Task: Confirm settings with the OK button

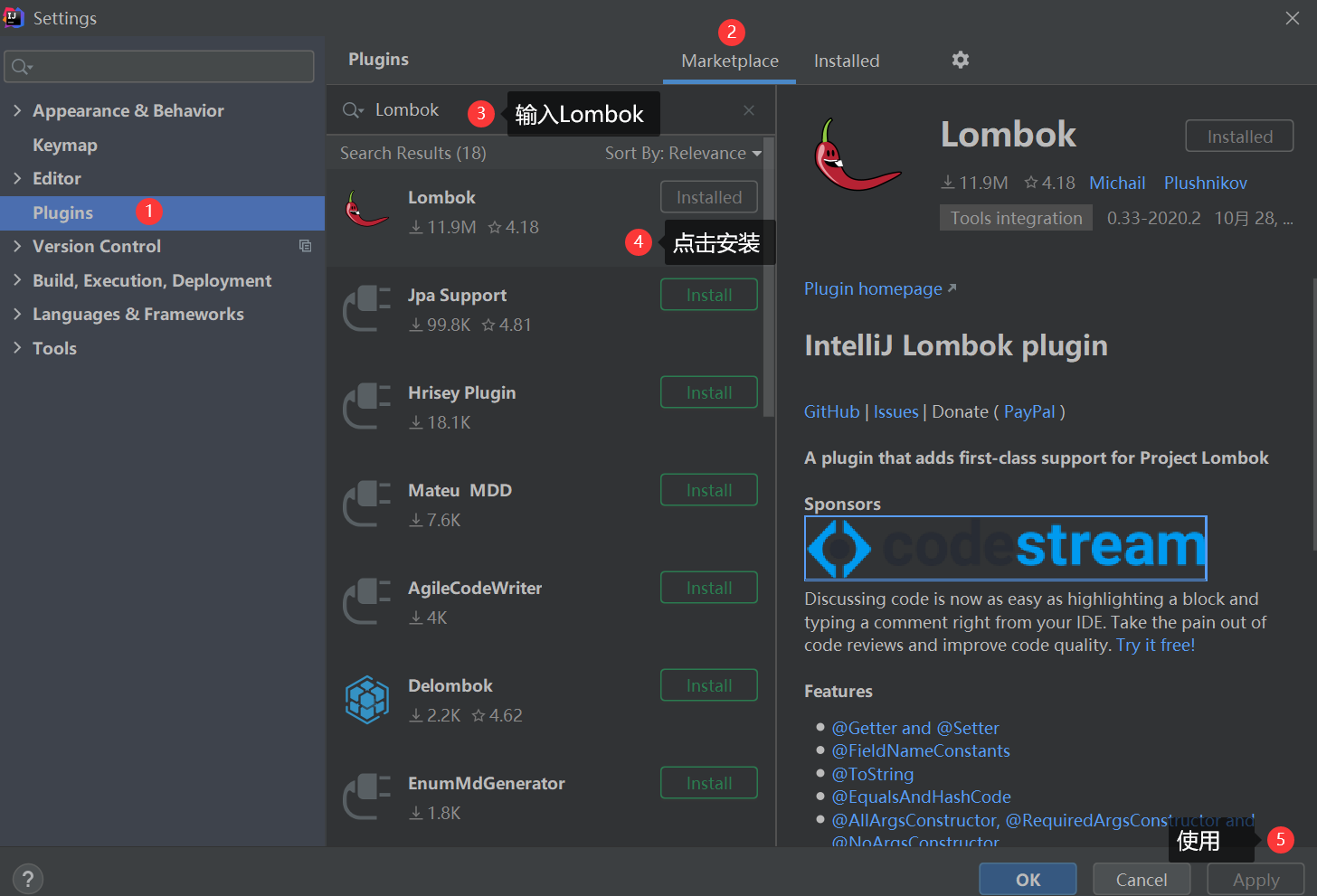Action: pyautogui.click(x=1028, y=878)
